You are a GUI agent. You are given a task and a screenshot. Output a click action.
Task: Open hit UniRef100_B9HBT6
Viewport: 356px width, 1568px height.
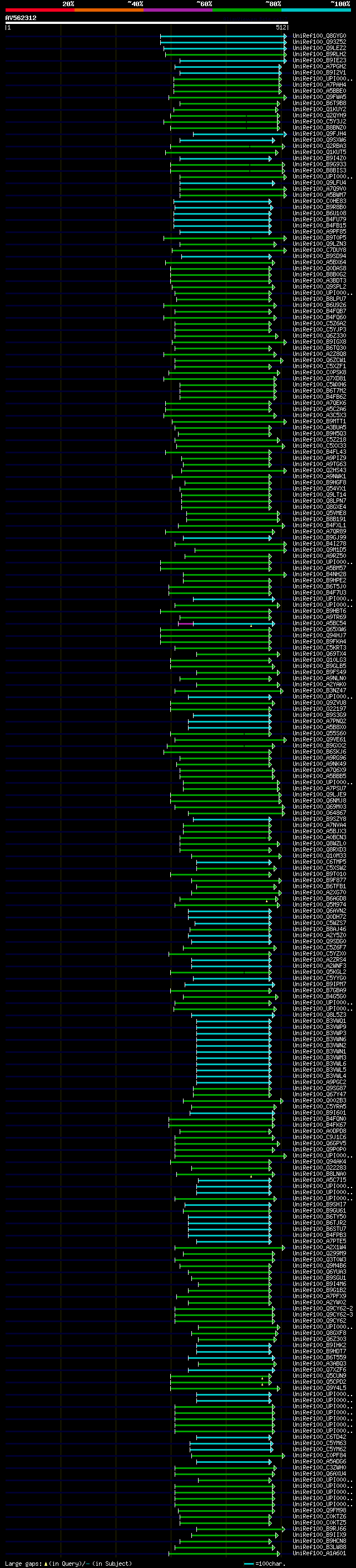[319, 611]
